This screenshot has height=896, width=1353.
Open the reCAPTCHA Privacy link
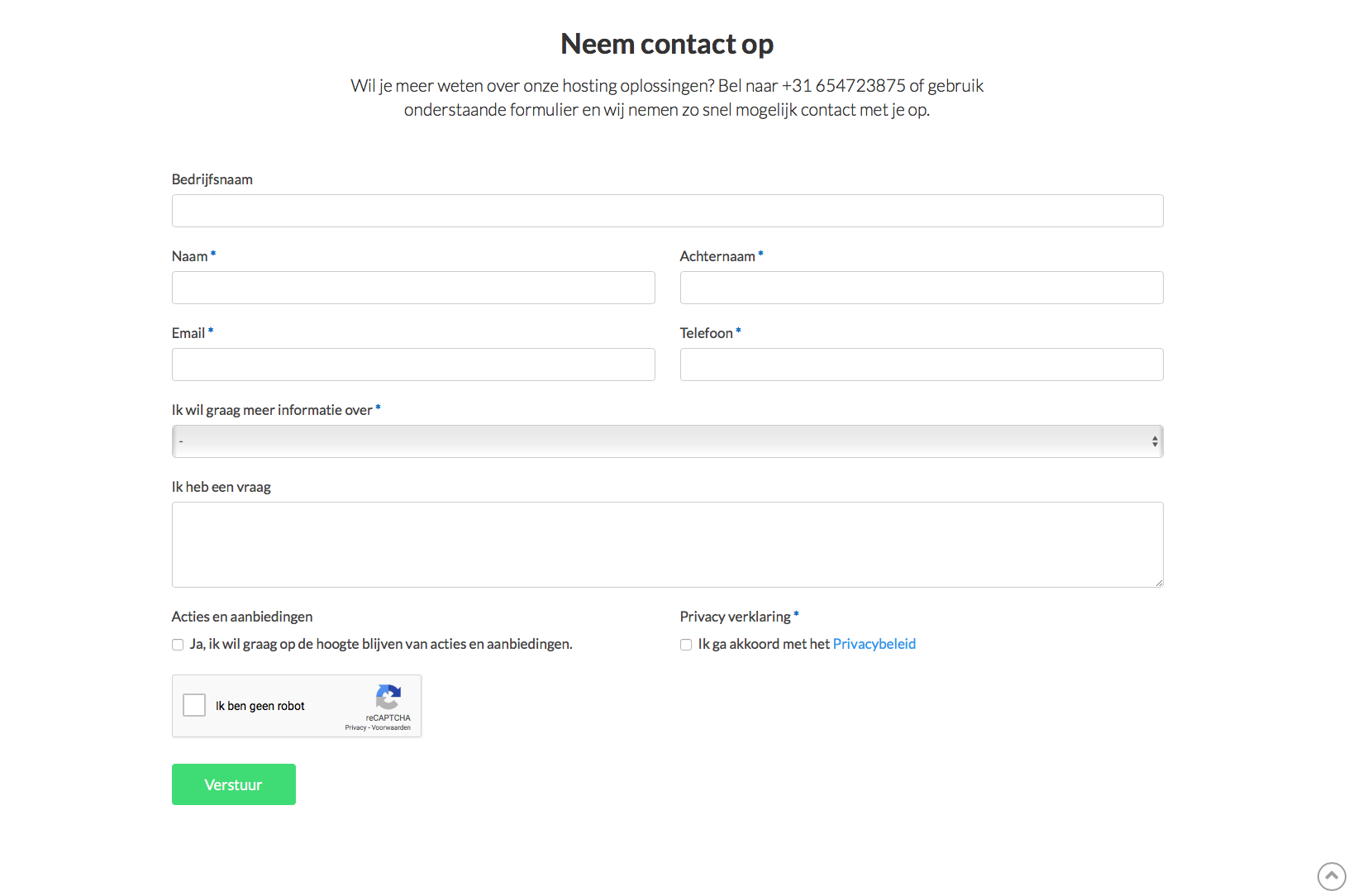(355, 728)
